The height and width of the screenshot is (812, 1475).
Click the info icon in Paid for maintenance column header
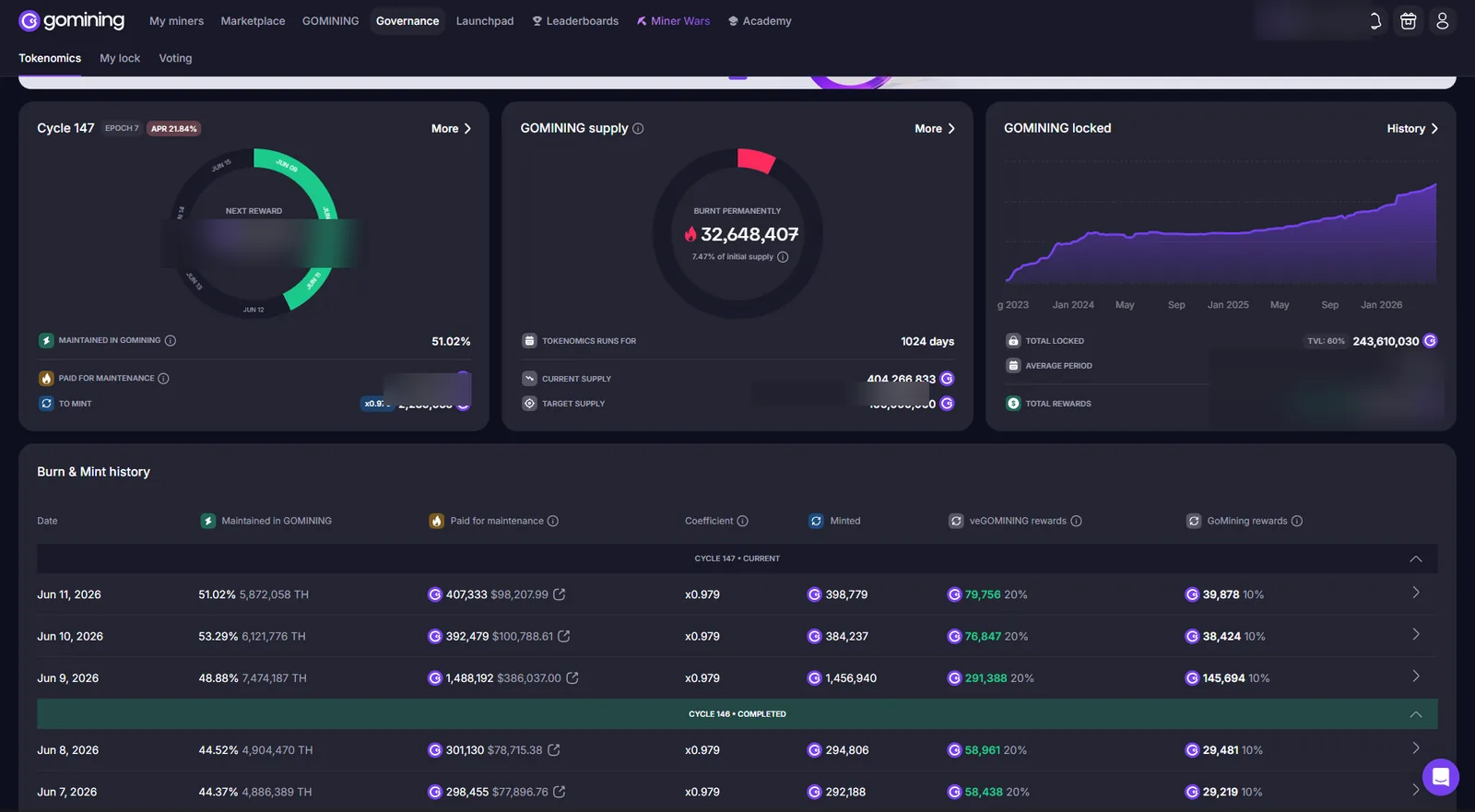[553, 521]
